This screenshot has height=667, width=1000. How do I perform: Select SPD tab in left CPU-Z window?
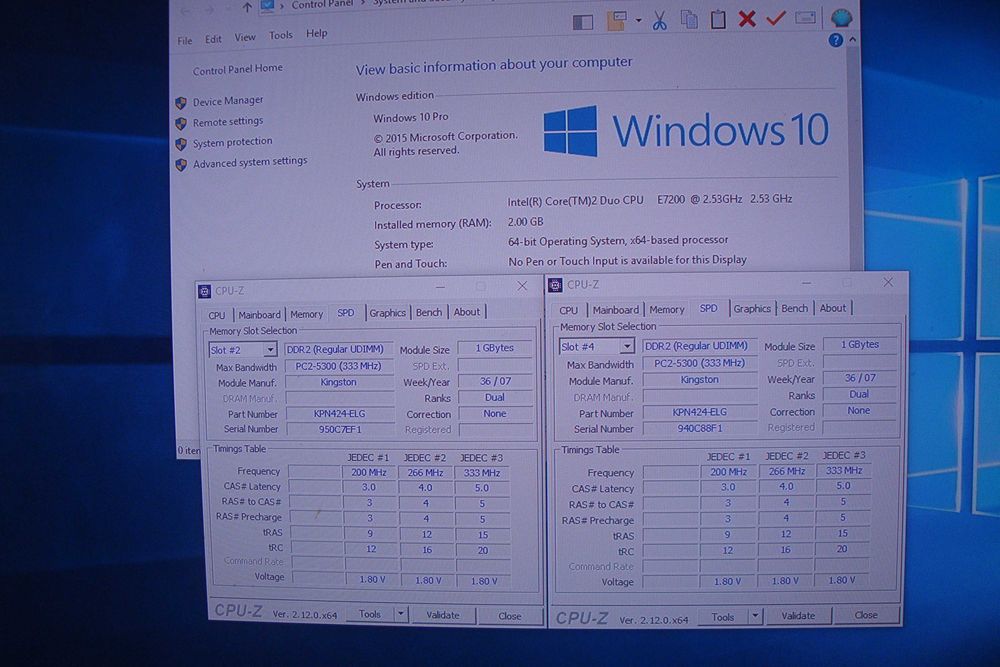click(x=346, y=312)
